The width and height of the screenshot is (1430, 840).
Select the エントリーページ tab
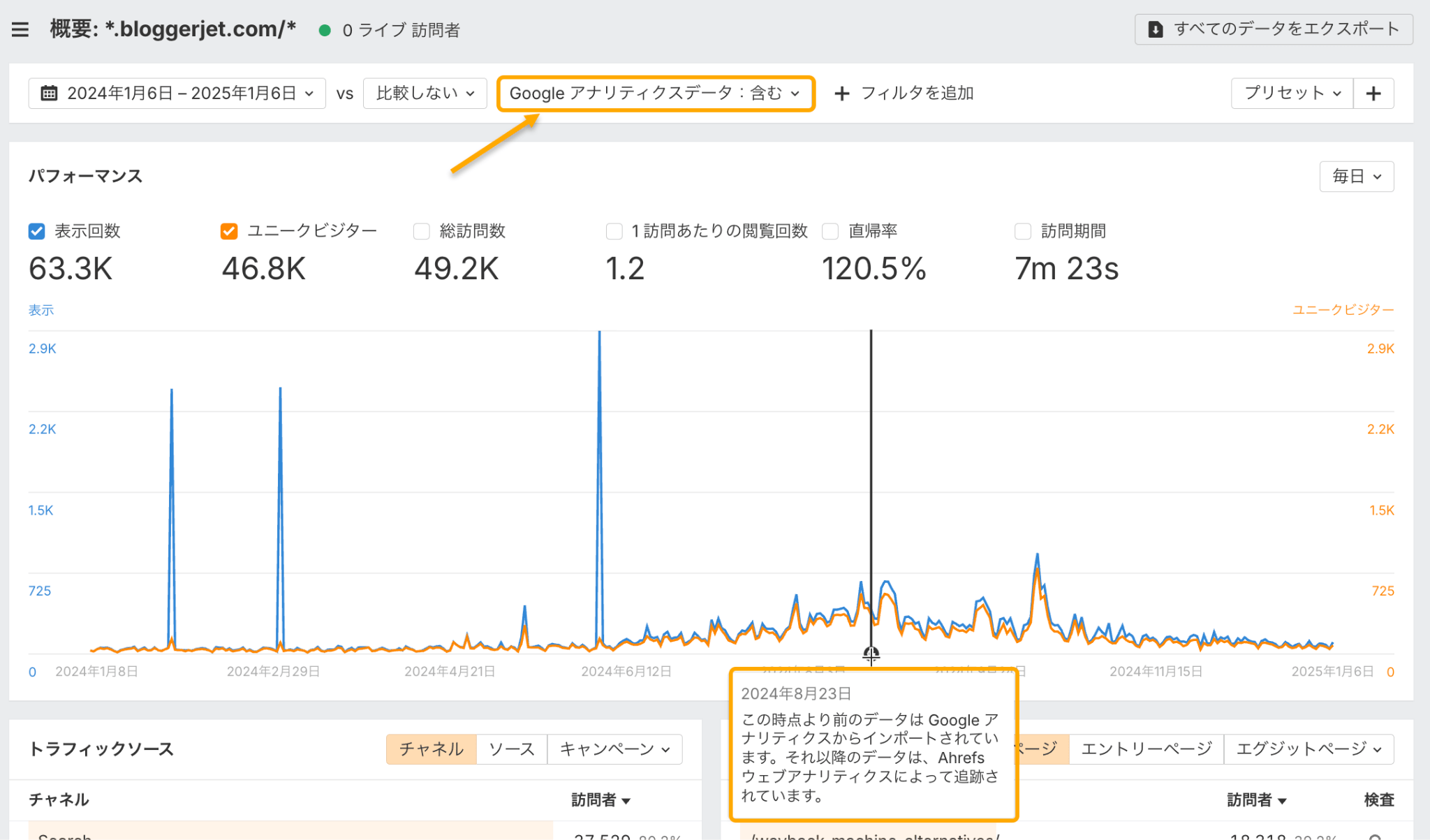[1146, 749]
